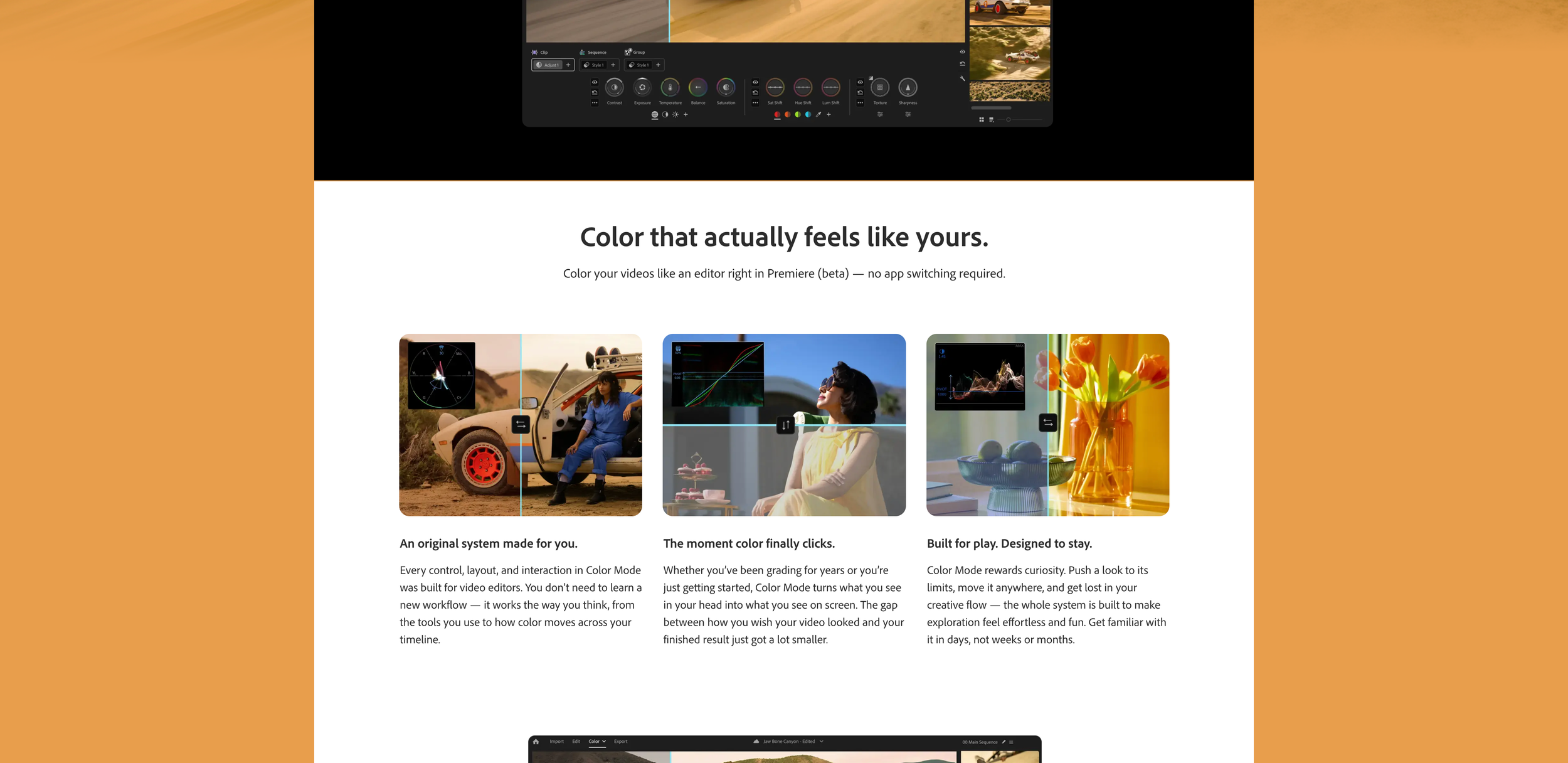This screenshot has width=1568, height=763.
Task: Toggle split swap on tulips image
Action: pos(1048,423)
